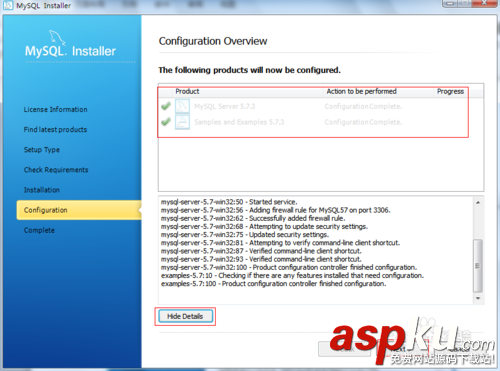The height and width of the screenshot is (371, 500).
Task: Open License Information step
Action: pos(55,109)
